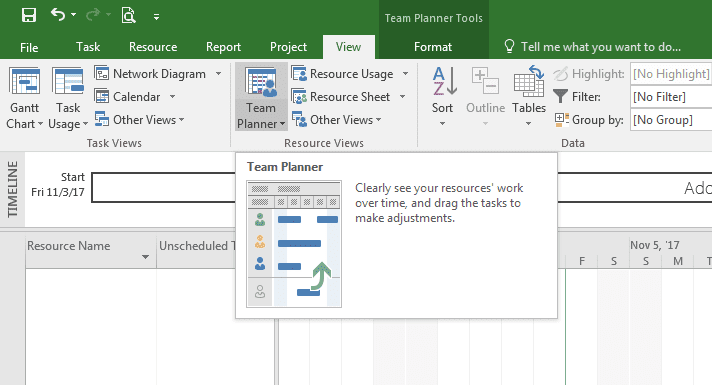
Task: Click the Undo arrow icon
Action: coord(58,15)
